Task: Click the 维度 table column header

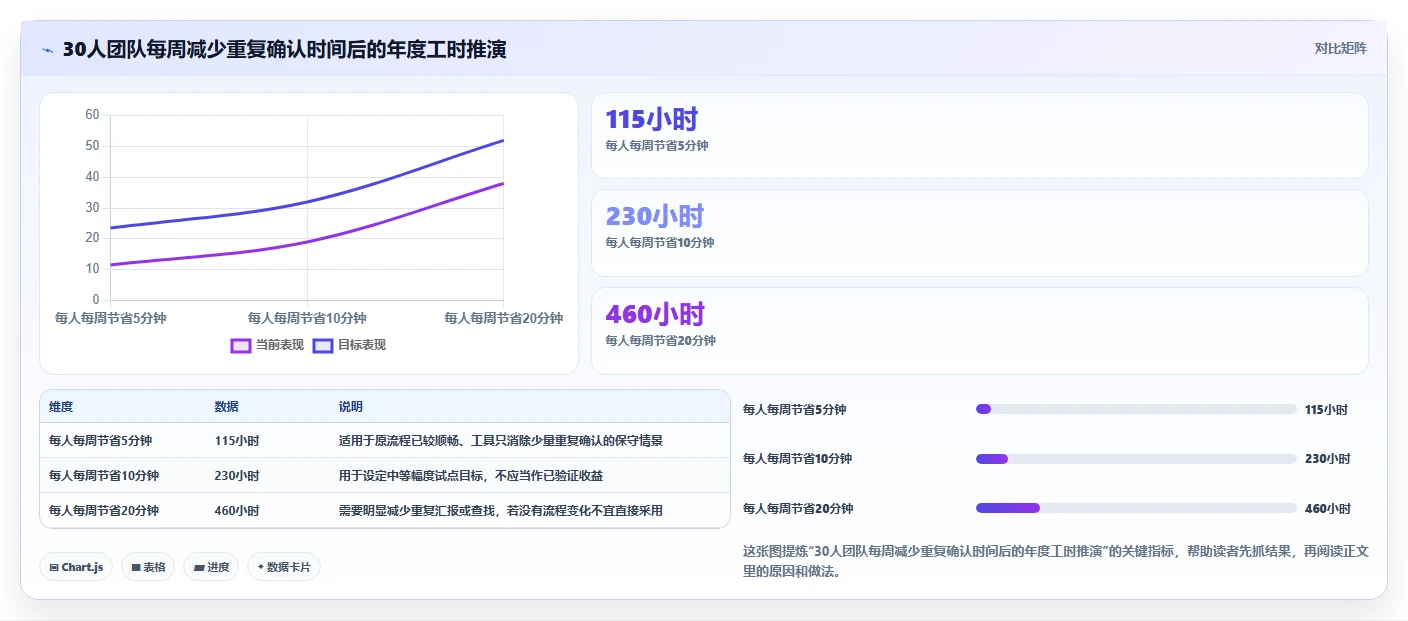Action: [61, 407]
